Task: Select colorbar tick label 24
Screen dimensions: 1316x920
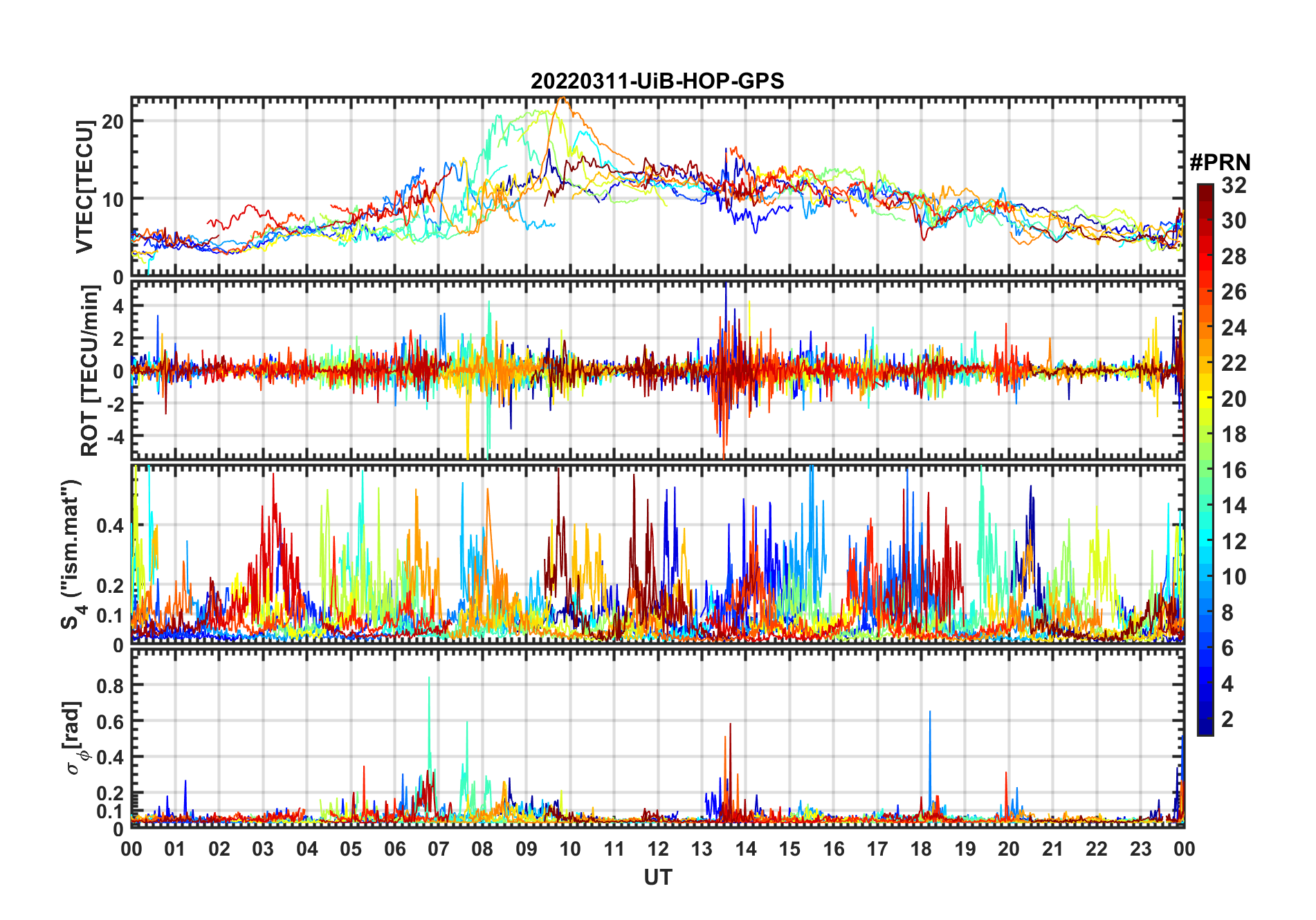Action: tap(1234, 328)
